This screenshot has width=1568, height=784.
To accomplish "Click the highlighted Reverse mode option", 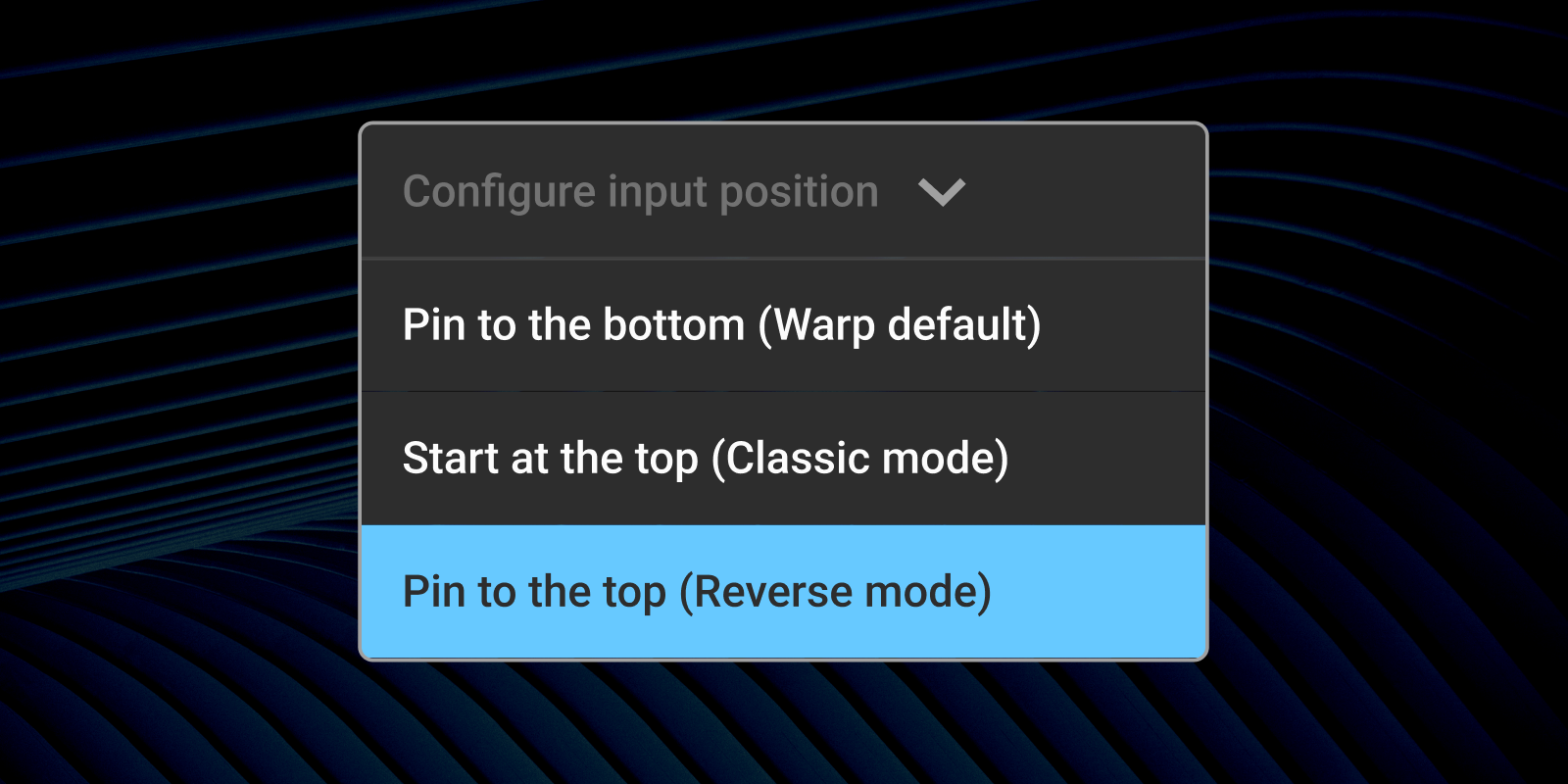I will pos(697,590).
